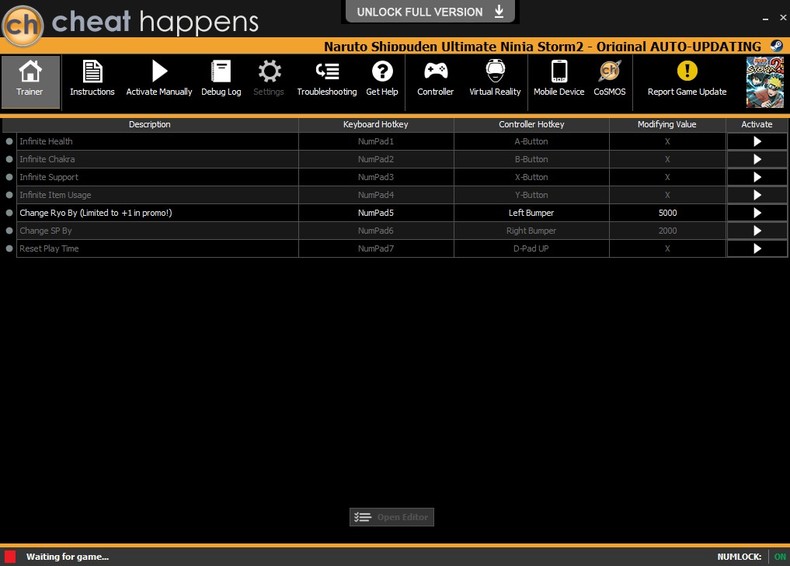Toggle the Change SP By status dot
The width and height of the screenshot is (790, 566).
(9, 231)
